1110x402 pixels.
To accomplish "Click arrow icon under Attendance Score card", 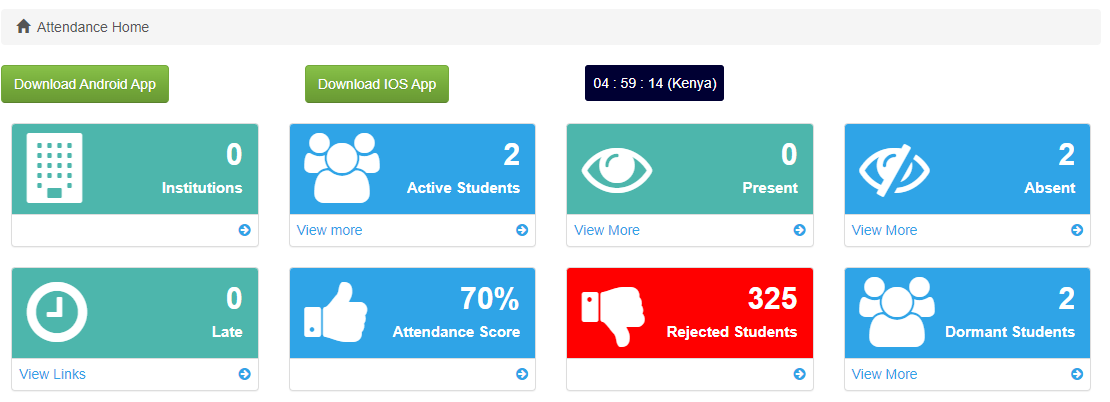I will point(522,374).
